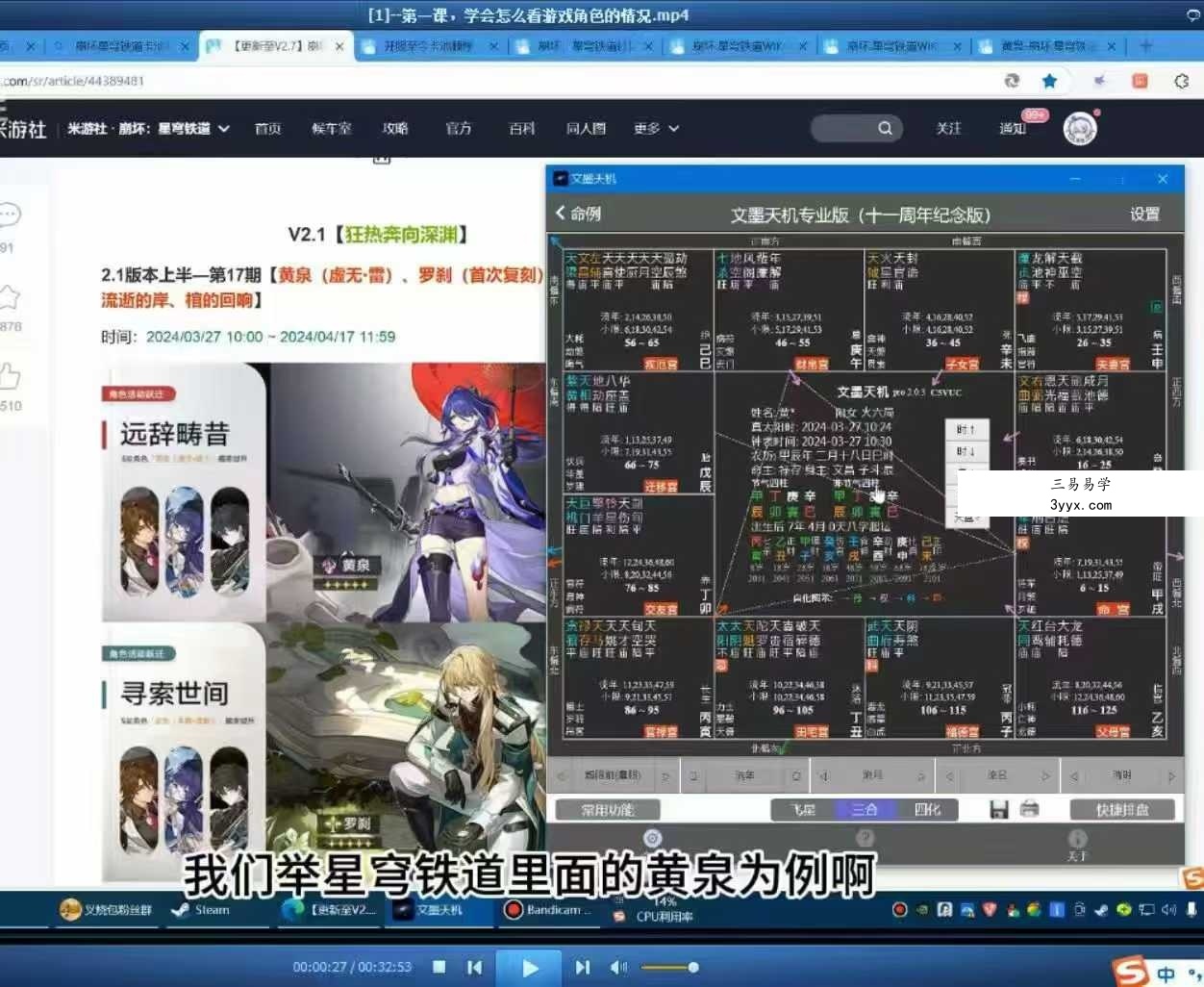Screen dimensions: 1204x987
Task: Click the left arrow beside 流月
Action: [823, 775]
